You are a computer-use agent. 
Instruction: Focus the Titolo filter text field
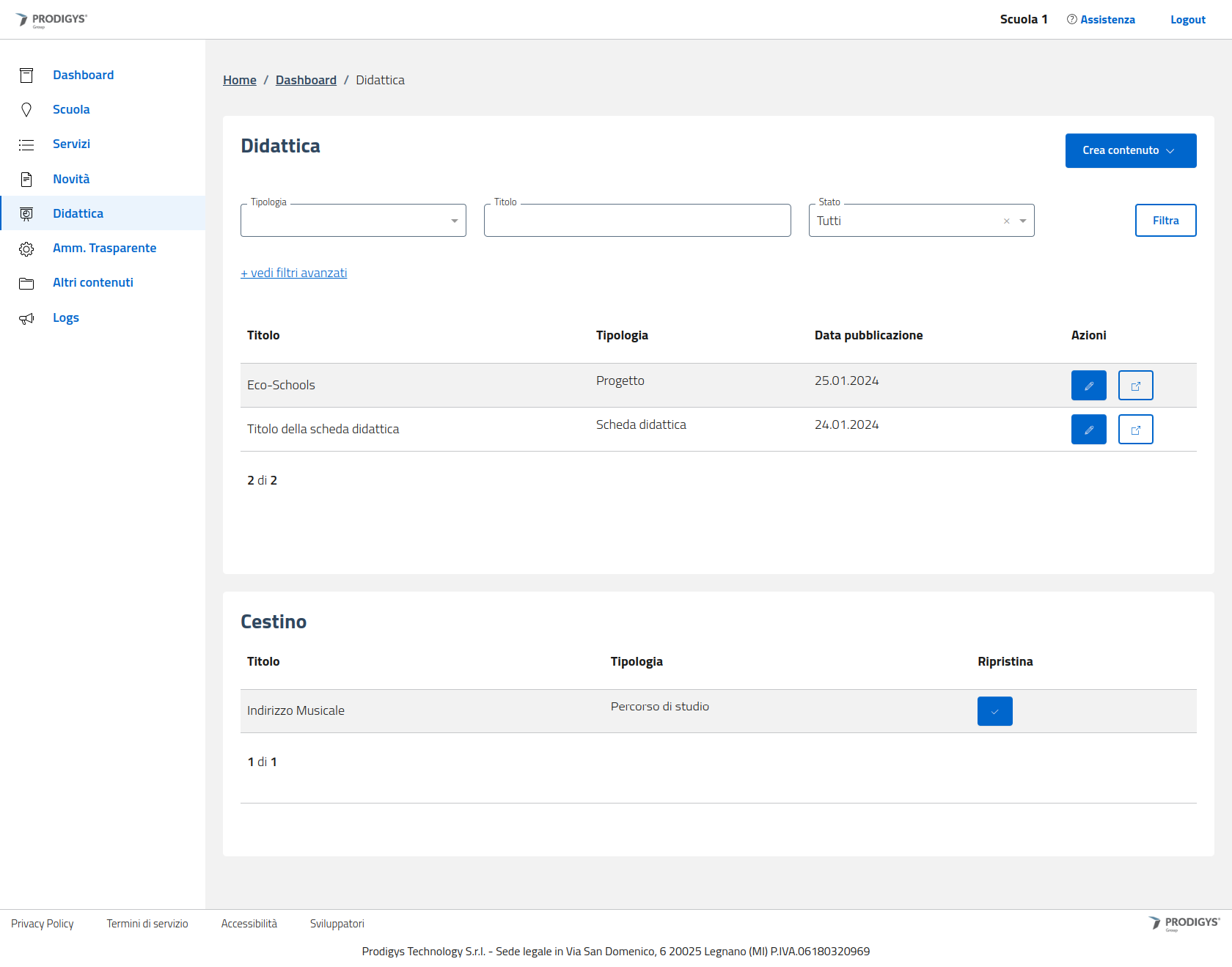point(637,221)
